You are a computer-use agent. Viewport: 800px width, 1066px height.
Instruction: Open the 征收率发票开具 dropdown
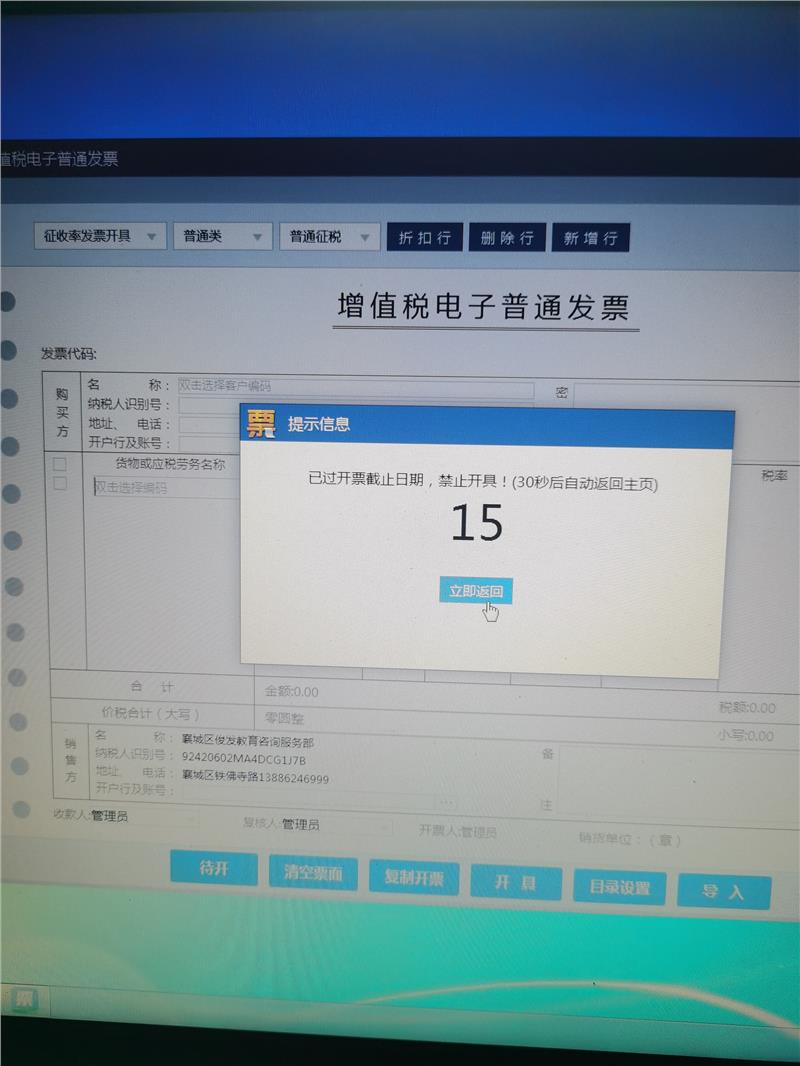click(99, 237)
